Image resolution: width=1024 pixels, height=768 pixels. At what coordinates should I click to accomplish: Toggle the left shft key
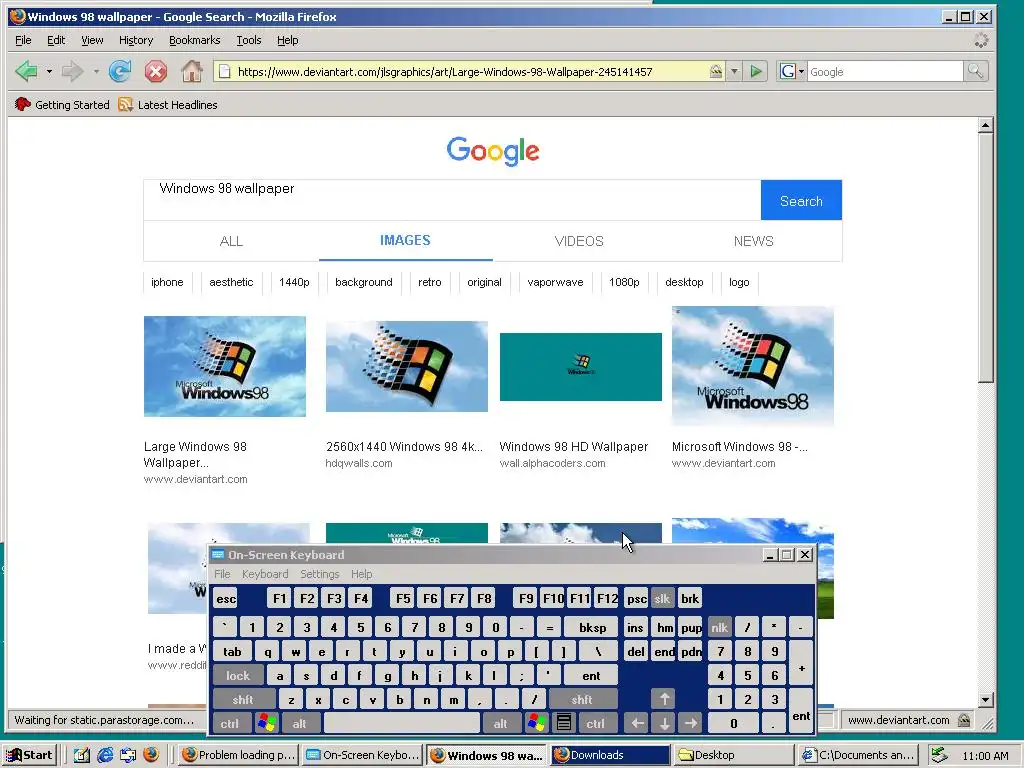coord(242,699)
